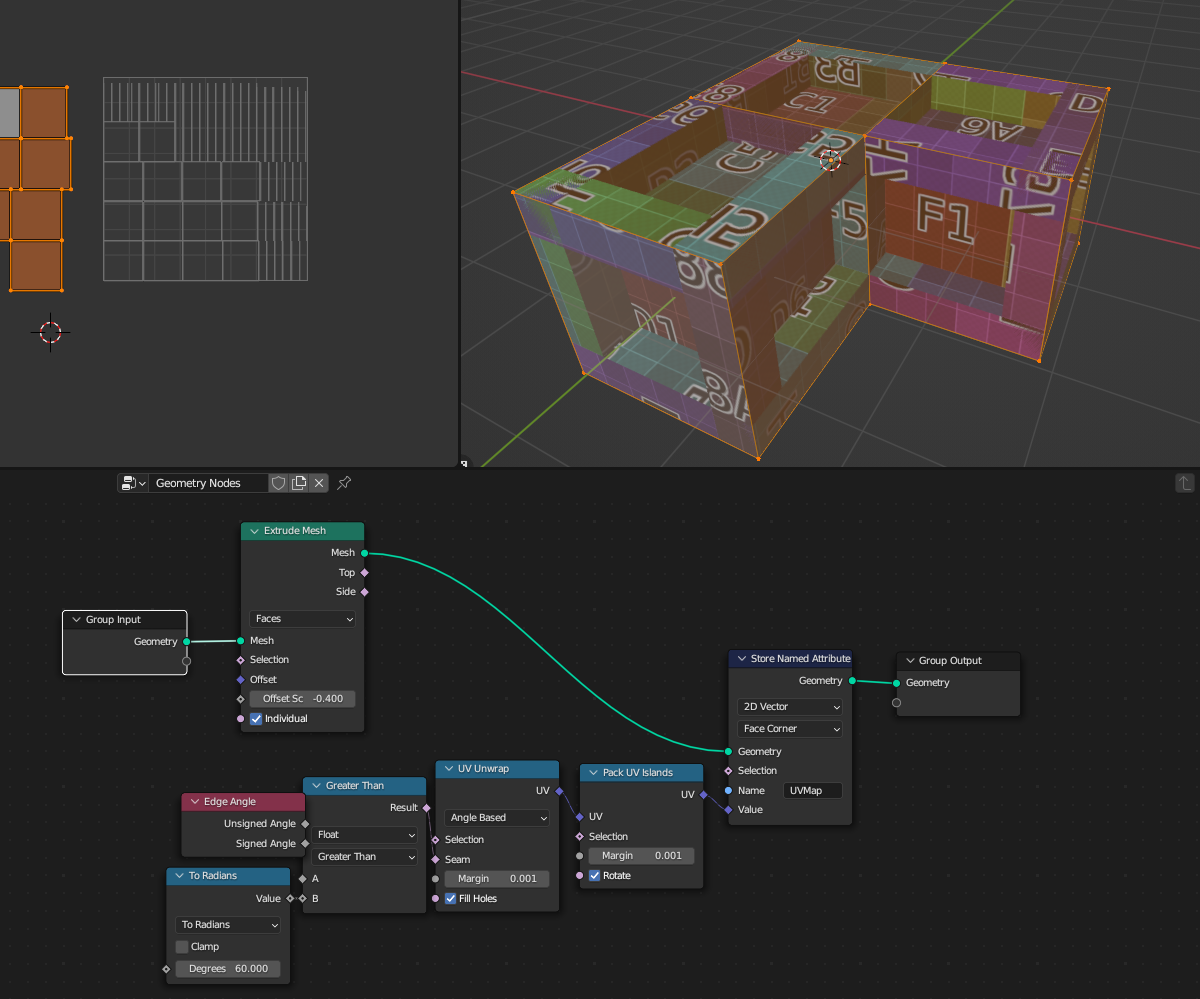Image resolution: width=1200 pixels, height=999 pixels.
Task: Click the Group Output node's Geometry input socket
Action: 896,683
